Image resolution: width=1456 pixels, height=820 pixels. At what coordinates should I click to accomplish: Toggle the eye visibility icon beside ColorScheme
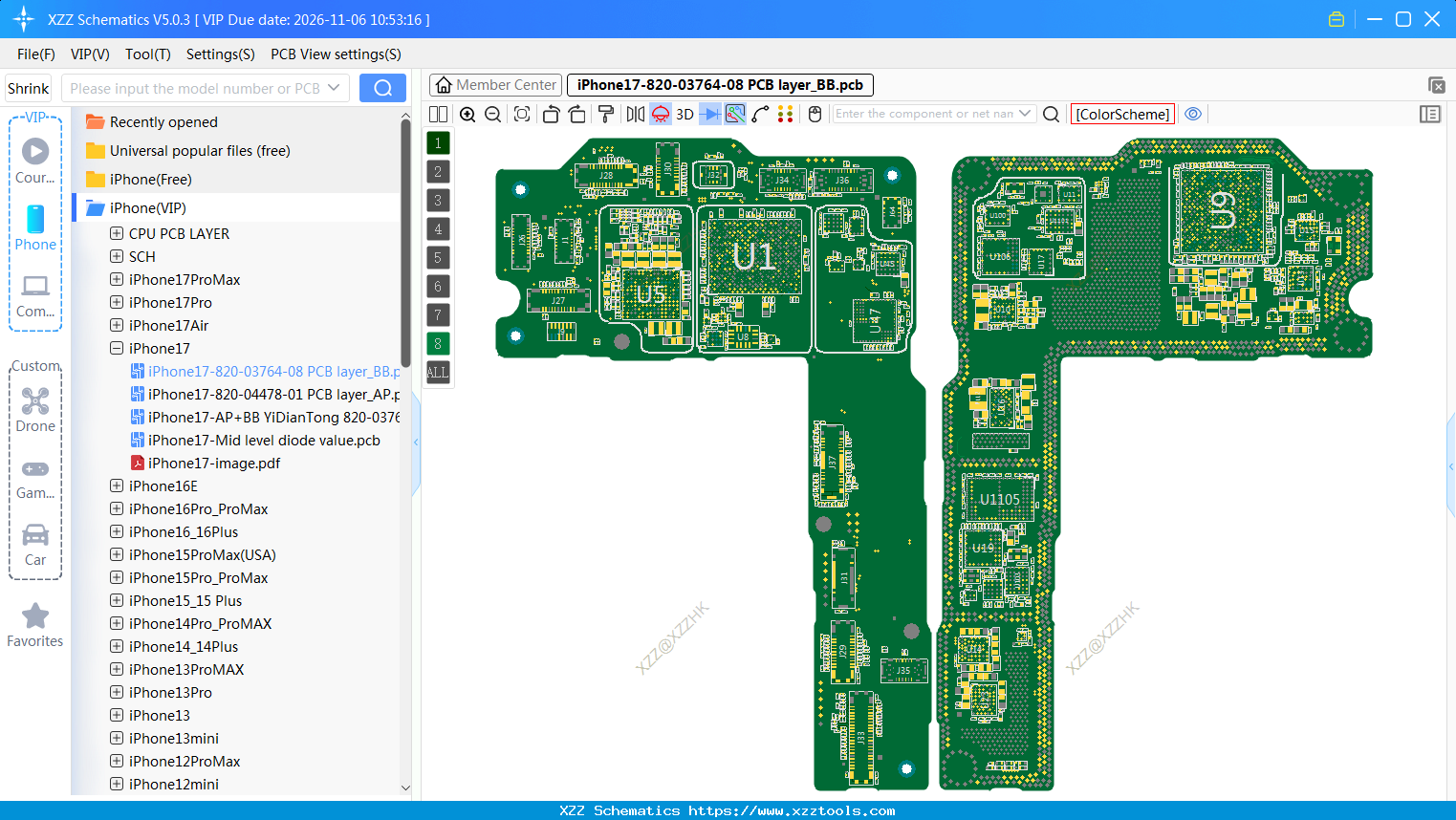click(x=1192, y=114)
